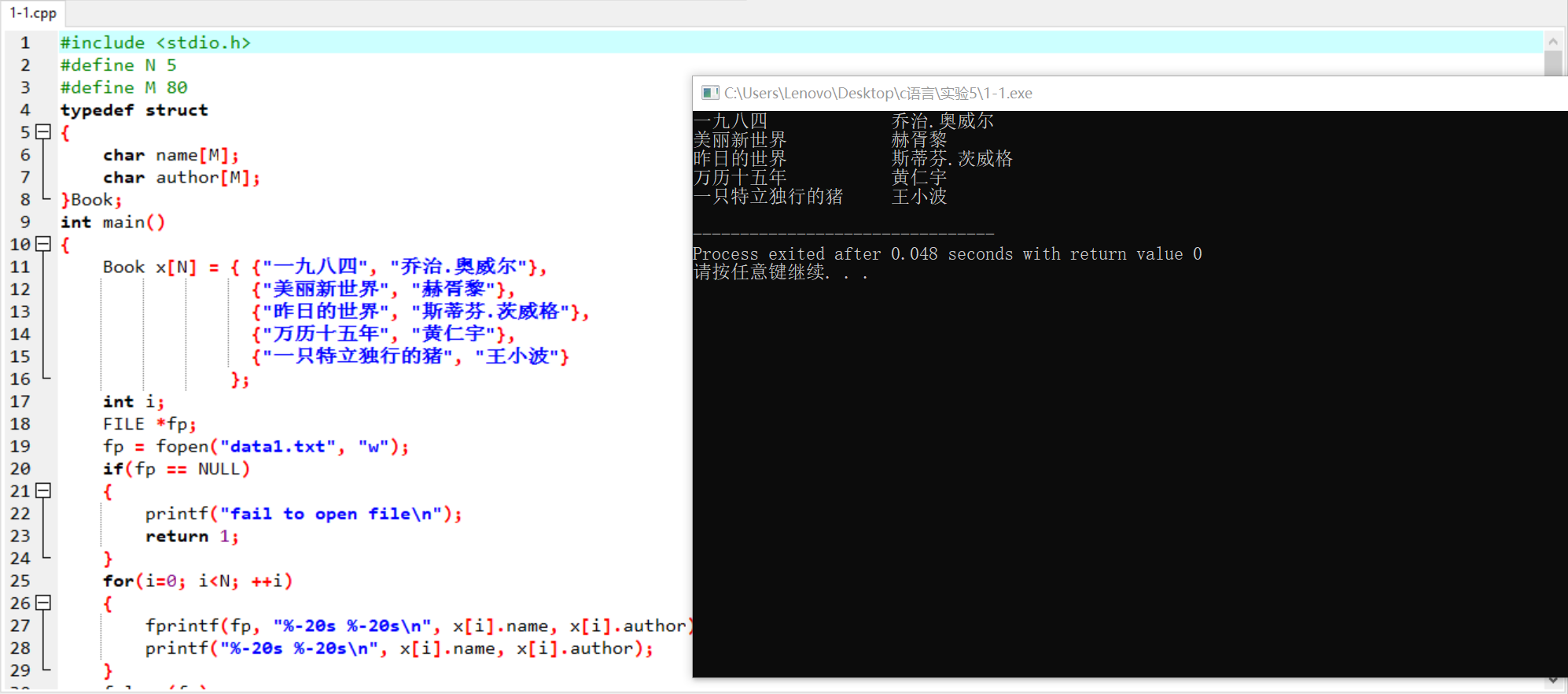Click the printf("%-20s %-20s\n") line 28
1568x694 pixels.
(x=399, y=648)
